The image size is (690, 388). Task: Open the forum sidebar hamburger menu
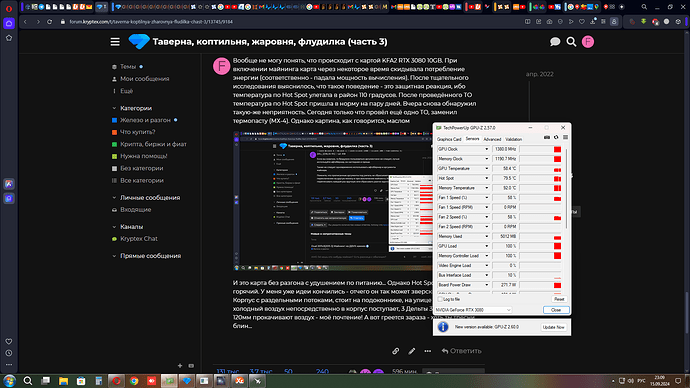115,42
